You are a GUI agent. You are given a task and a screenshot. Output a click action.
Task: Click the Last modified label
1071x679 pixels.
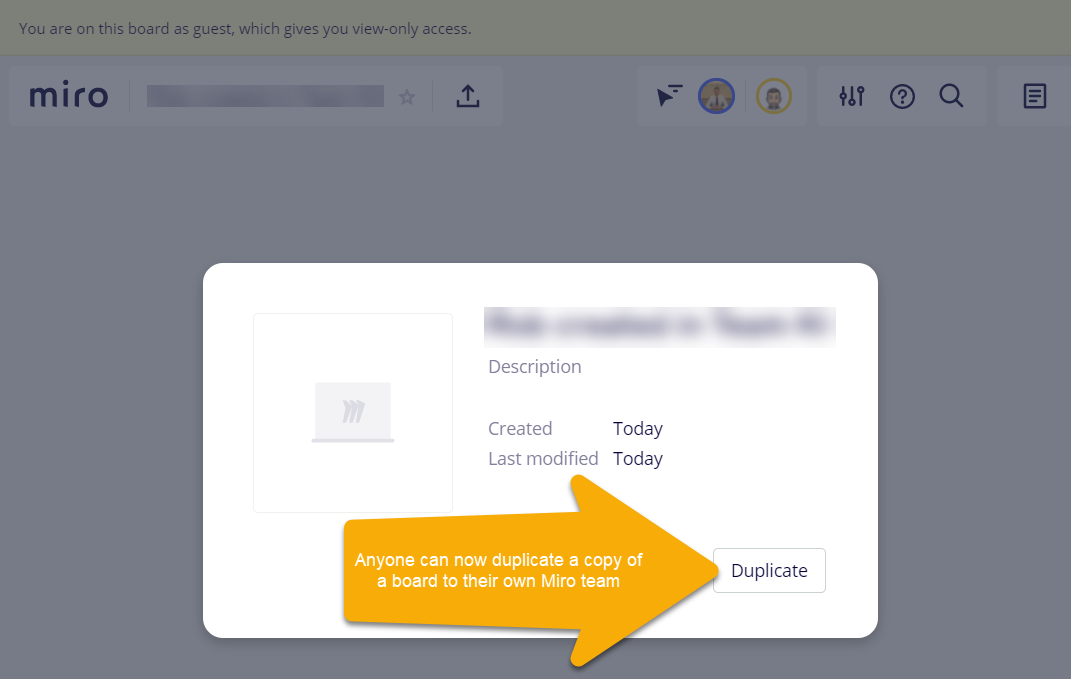click(543, 458)
